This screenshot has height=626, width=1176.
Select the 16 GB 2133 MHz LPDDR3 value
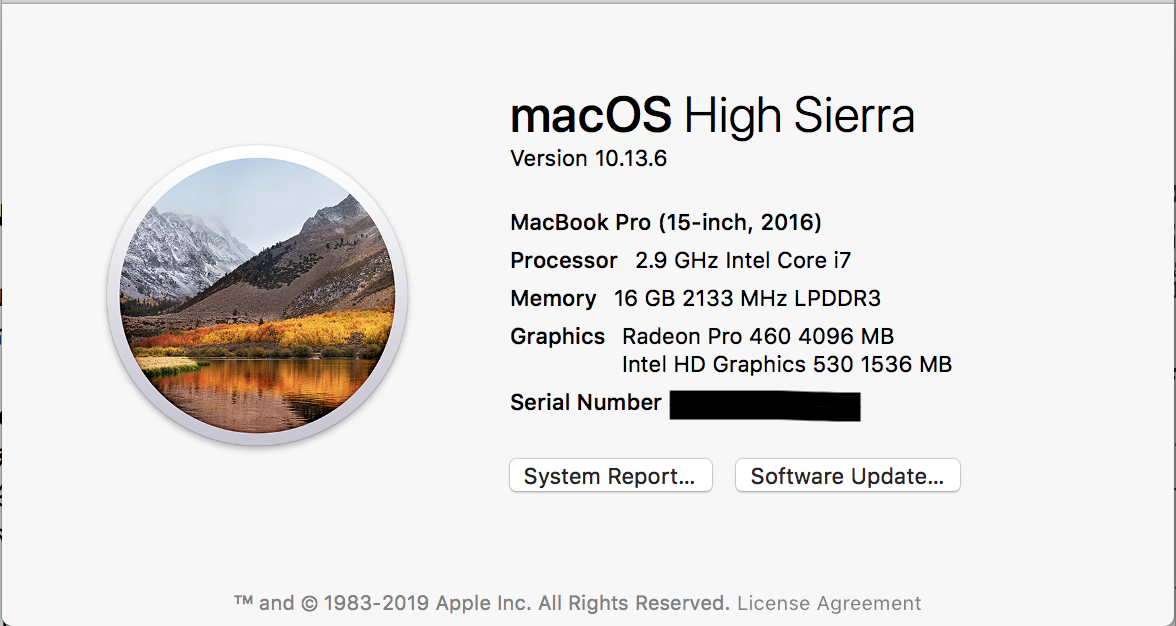point(747,298)
